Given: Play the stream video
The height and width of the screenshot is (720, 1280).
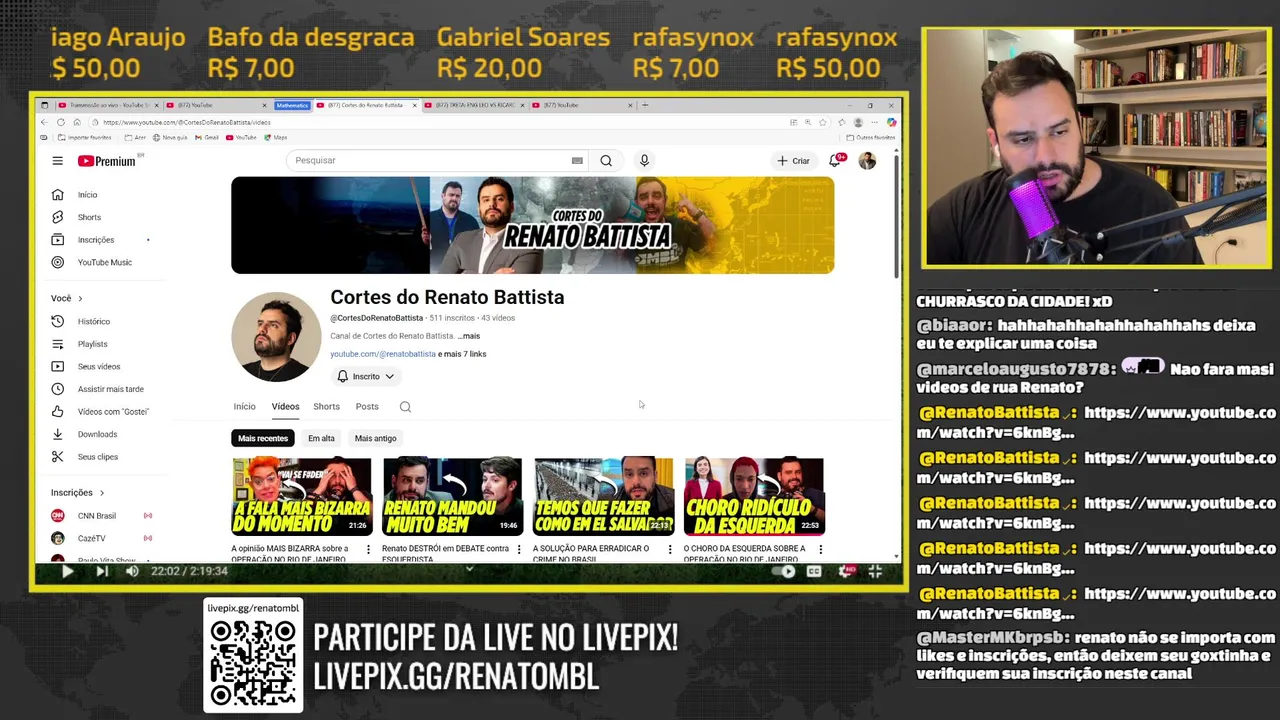Looking at the screenshot, I should tap(67, 571).
